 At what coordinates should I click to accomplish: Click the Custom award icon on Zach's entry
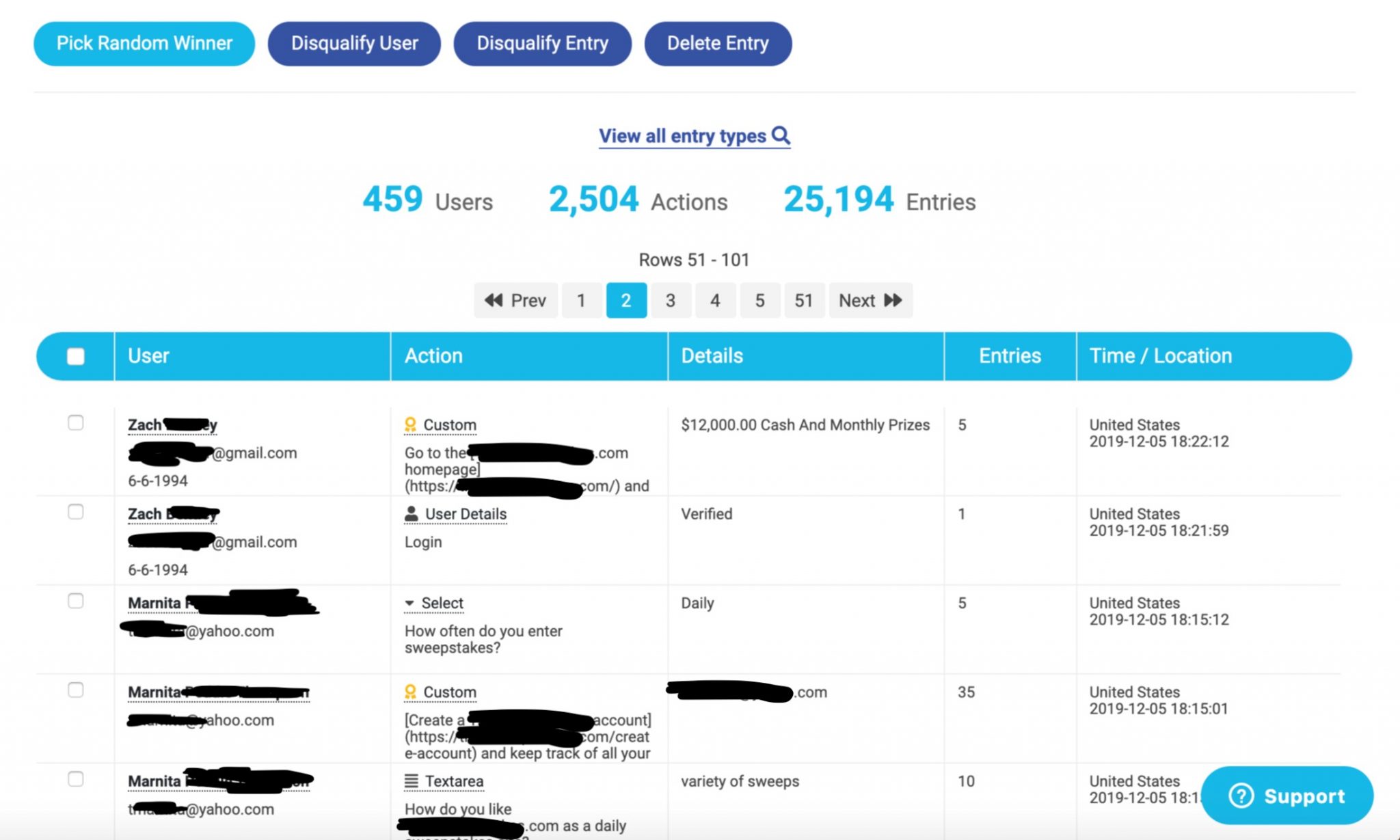(x=411, y=424)
